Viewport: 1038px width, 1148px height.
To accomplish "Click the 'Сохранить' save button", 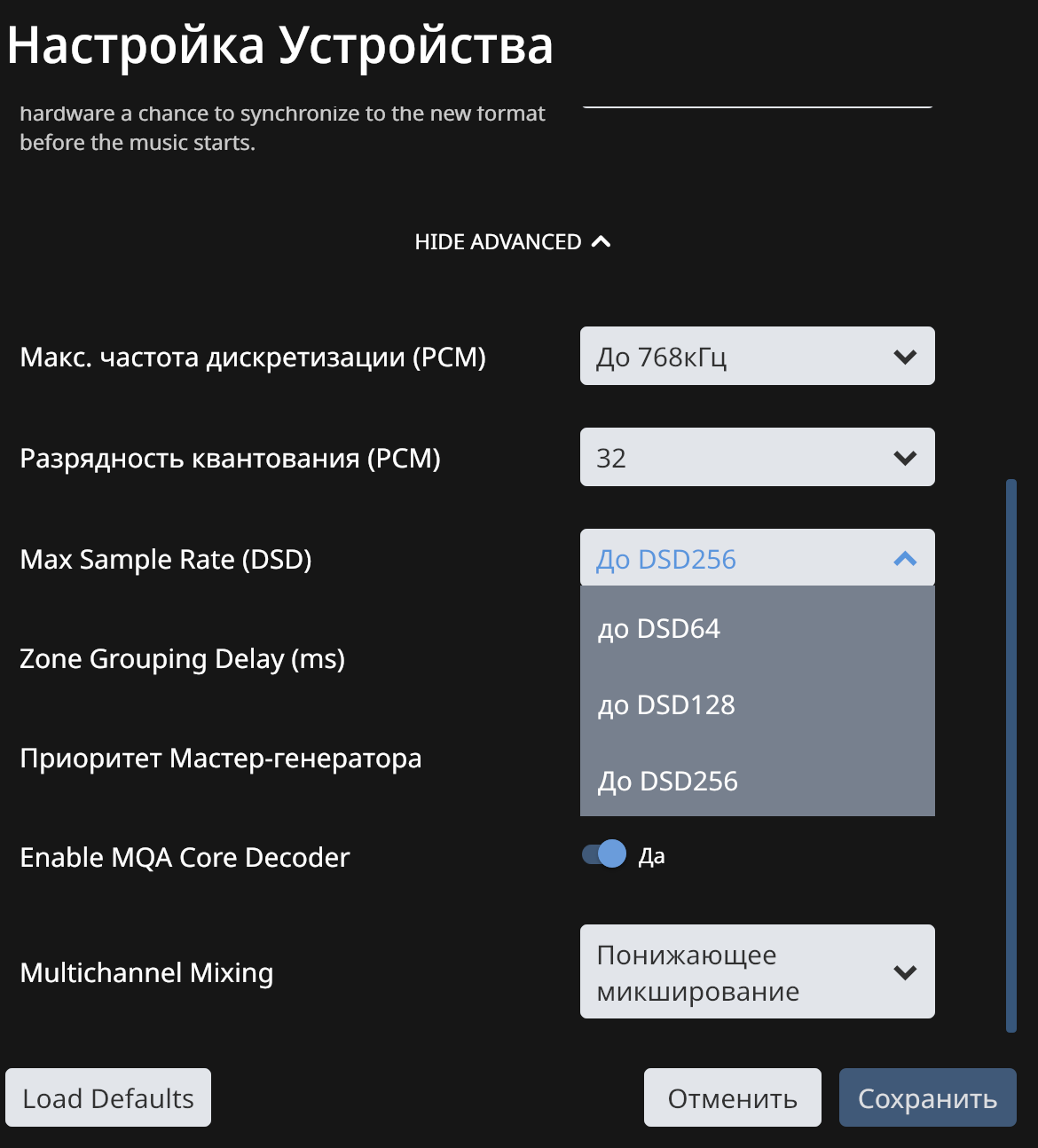I will (x=928, y=1097).
